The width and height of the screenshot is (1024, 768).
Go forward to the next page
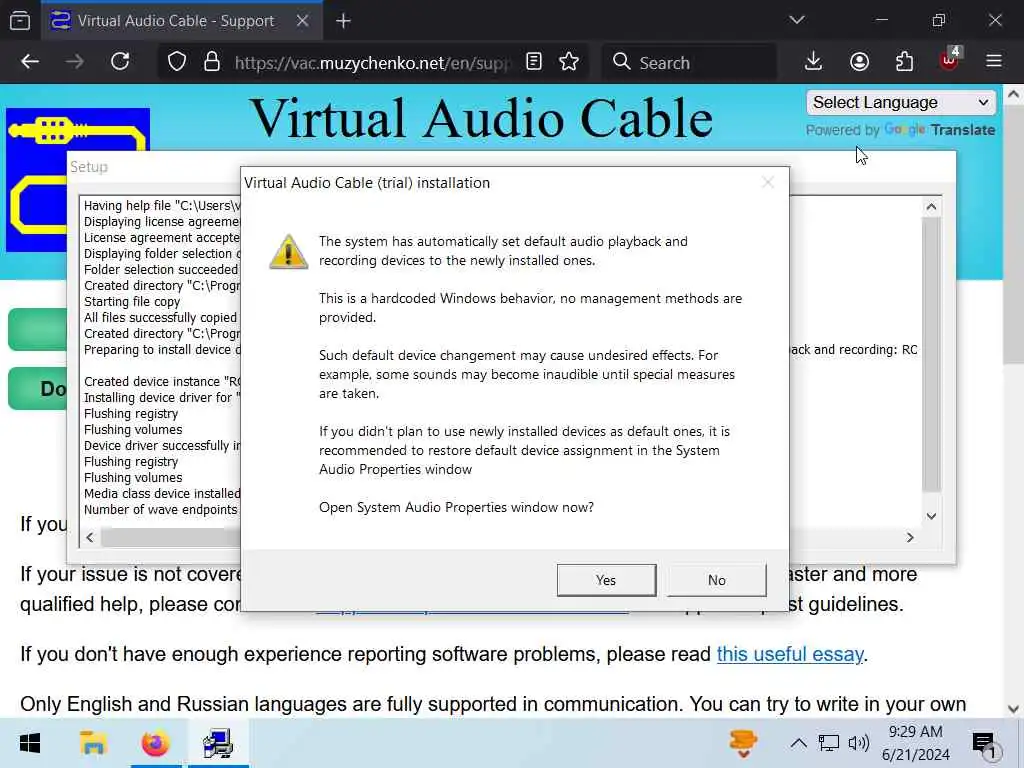(75, 62)
